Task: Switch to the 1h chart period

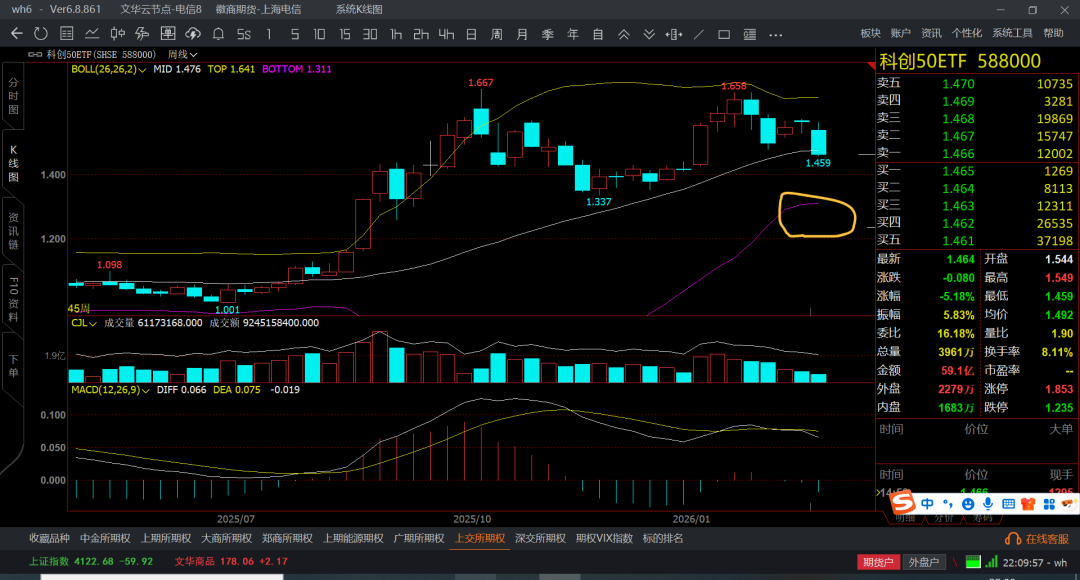Action: (396, 33)
